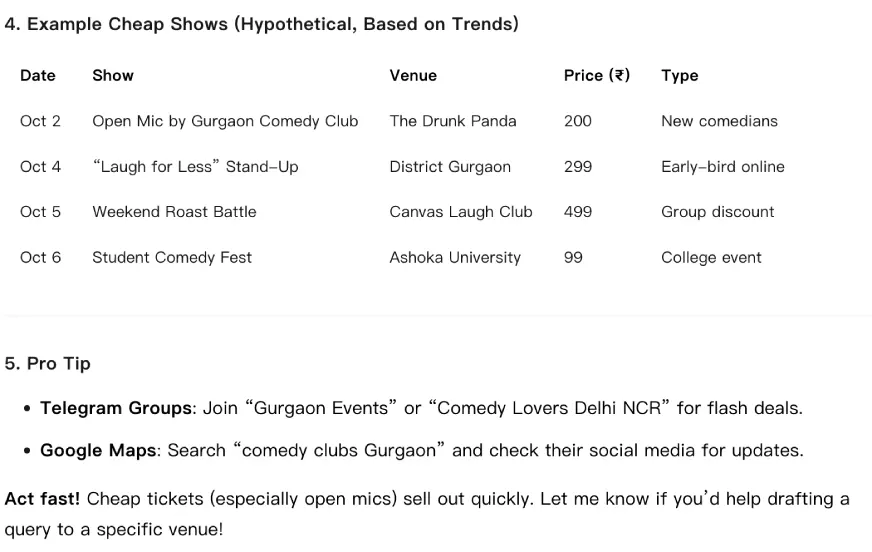
Task: Click the "Google Maps" bold label
Action: (98, 450)
